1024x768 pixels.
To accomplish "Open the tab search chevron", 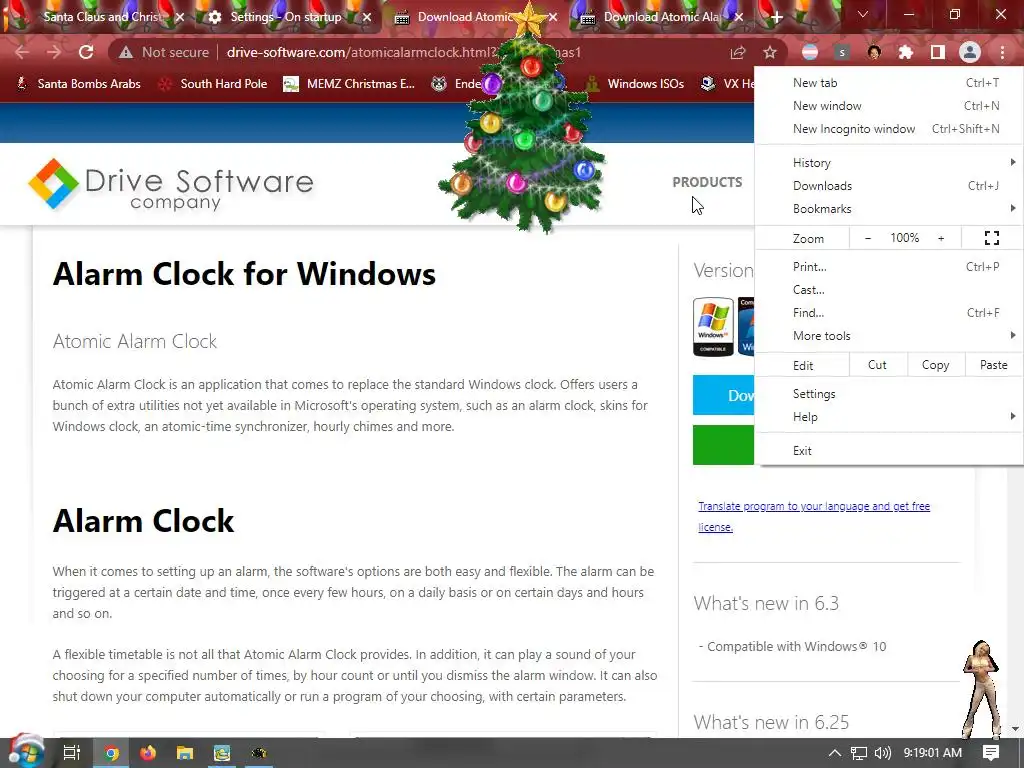I will [863, 14].
